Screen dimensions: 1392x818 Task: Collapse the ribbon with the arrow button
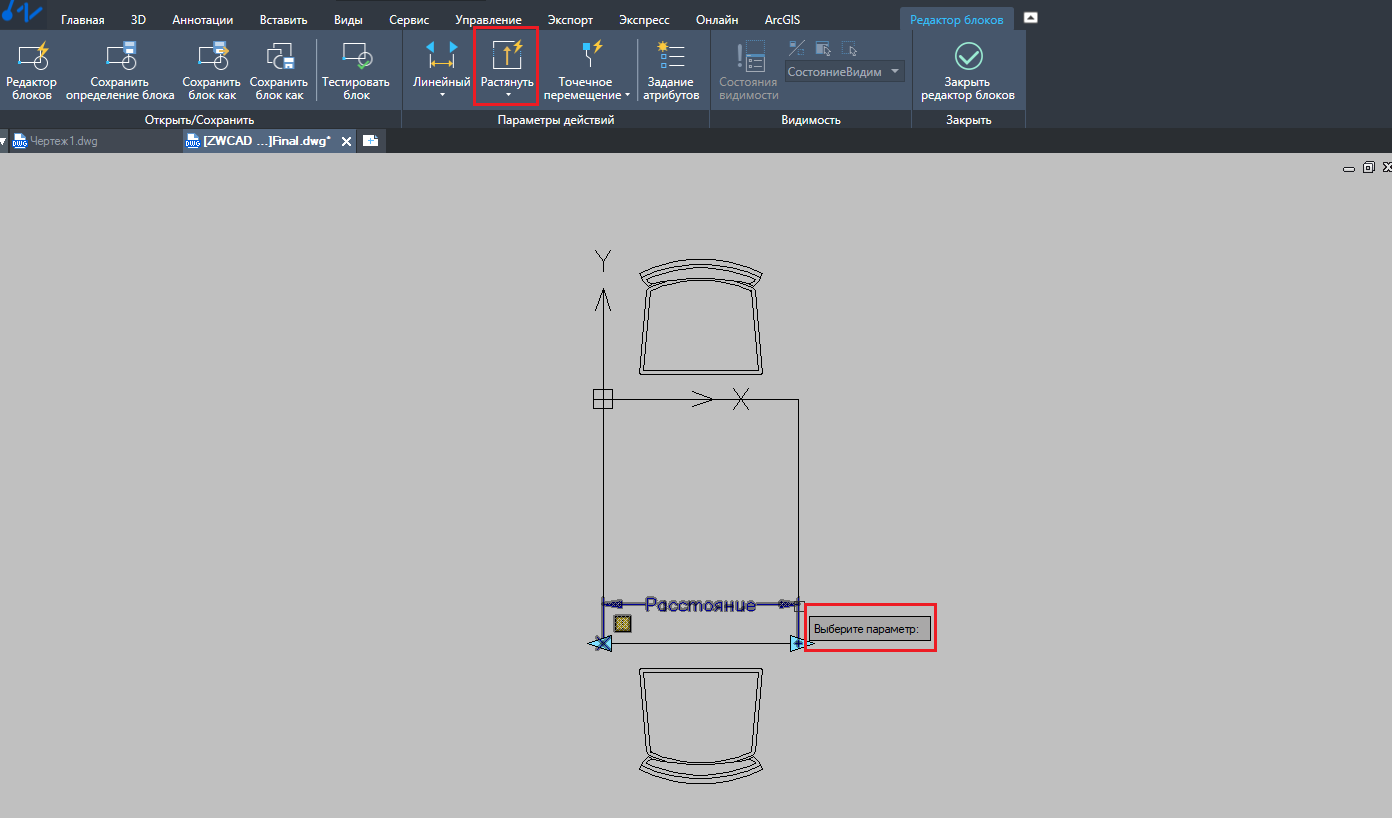coord(1031,18)
